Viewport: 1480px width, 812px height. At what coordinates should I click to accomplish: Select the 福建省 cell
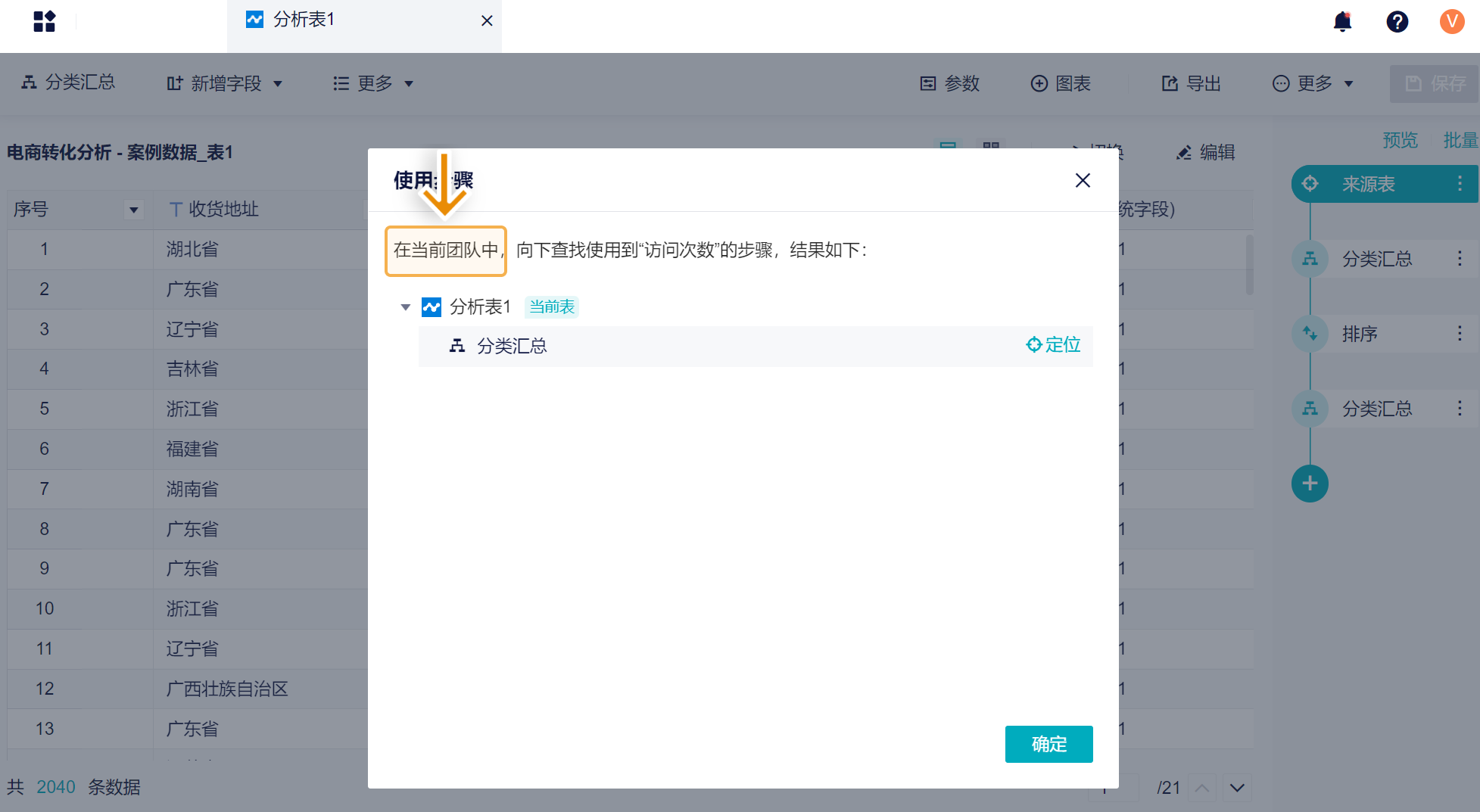192,449
